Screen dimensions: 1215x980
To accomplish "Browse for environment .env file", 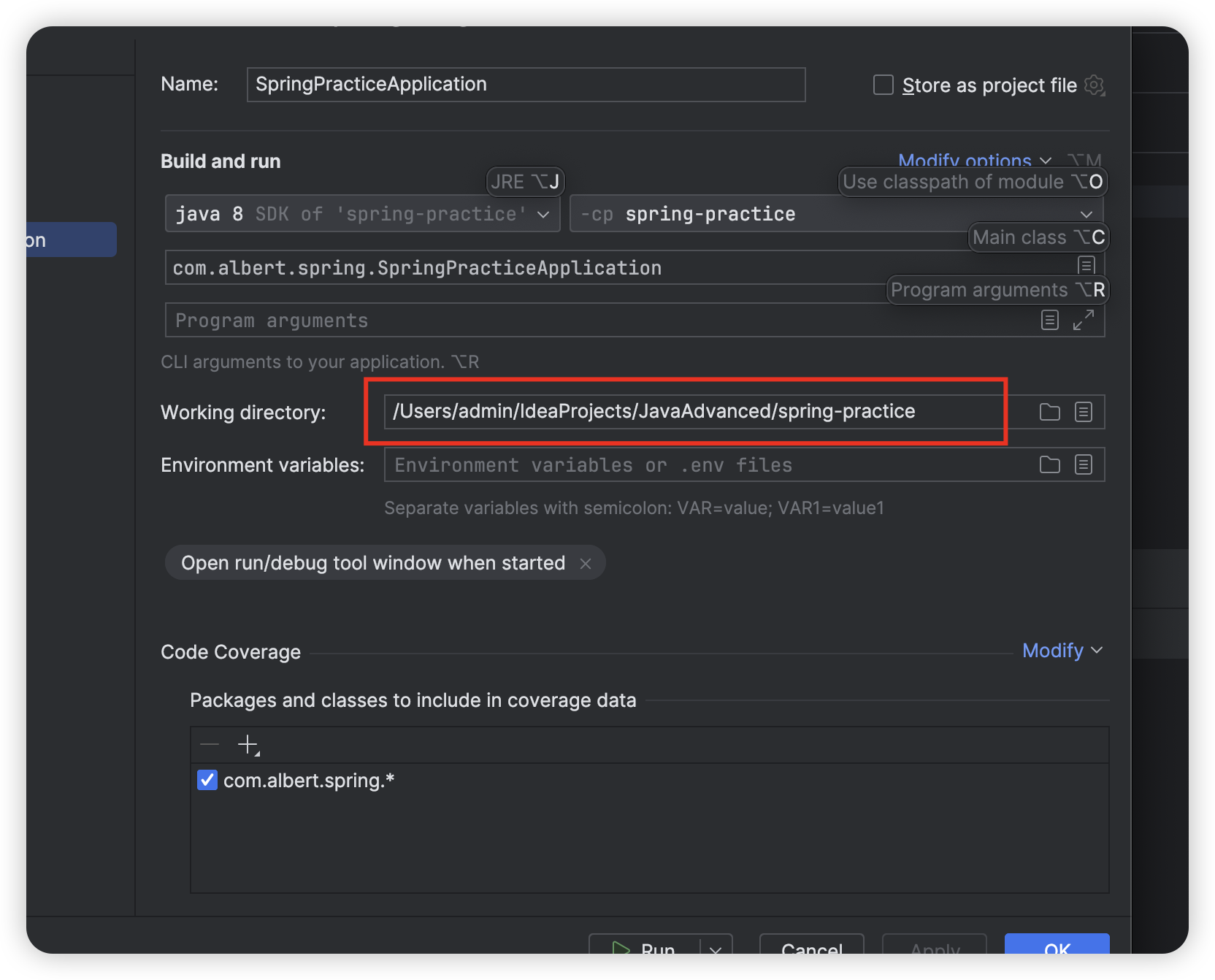I will pyautogui.click(x=1049, y=464).
